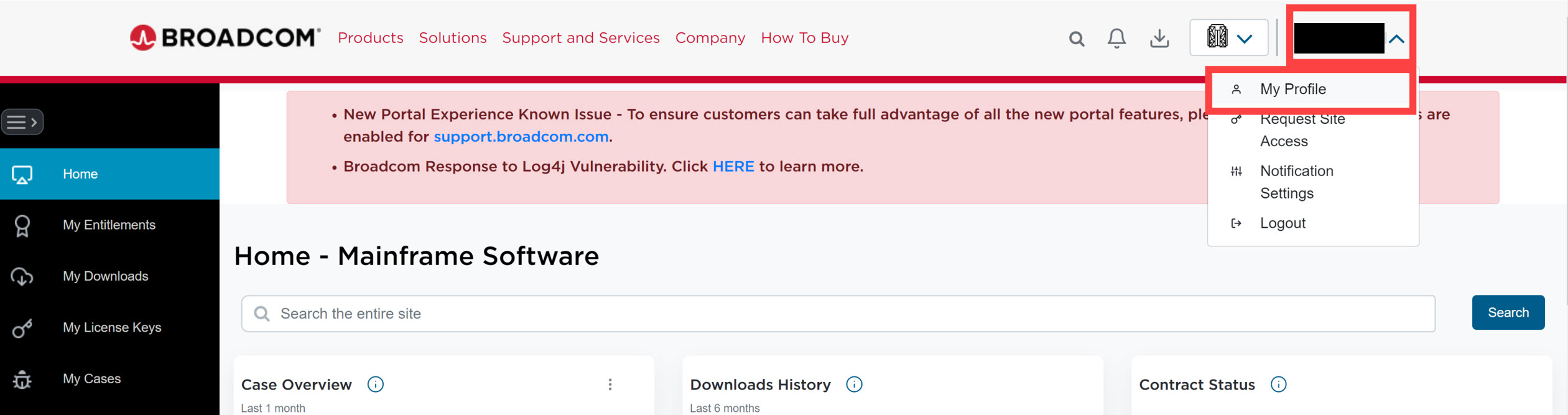Choose Logout from user menu
Image resolution: width=1568 pixels, height=415 pixels.
(x=1283, y=223)
